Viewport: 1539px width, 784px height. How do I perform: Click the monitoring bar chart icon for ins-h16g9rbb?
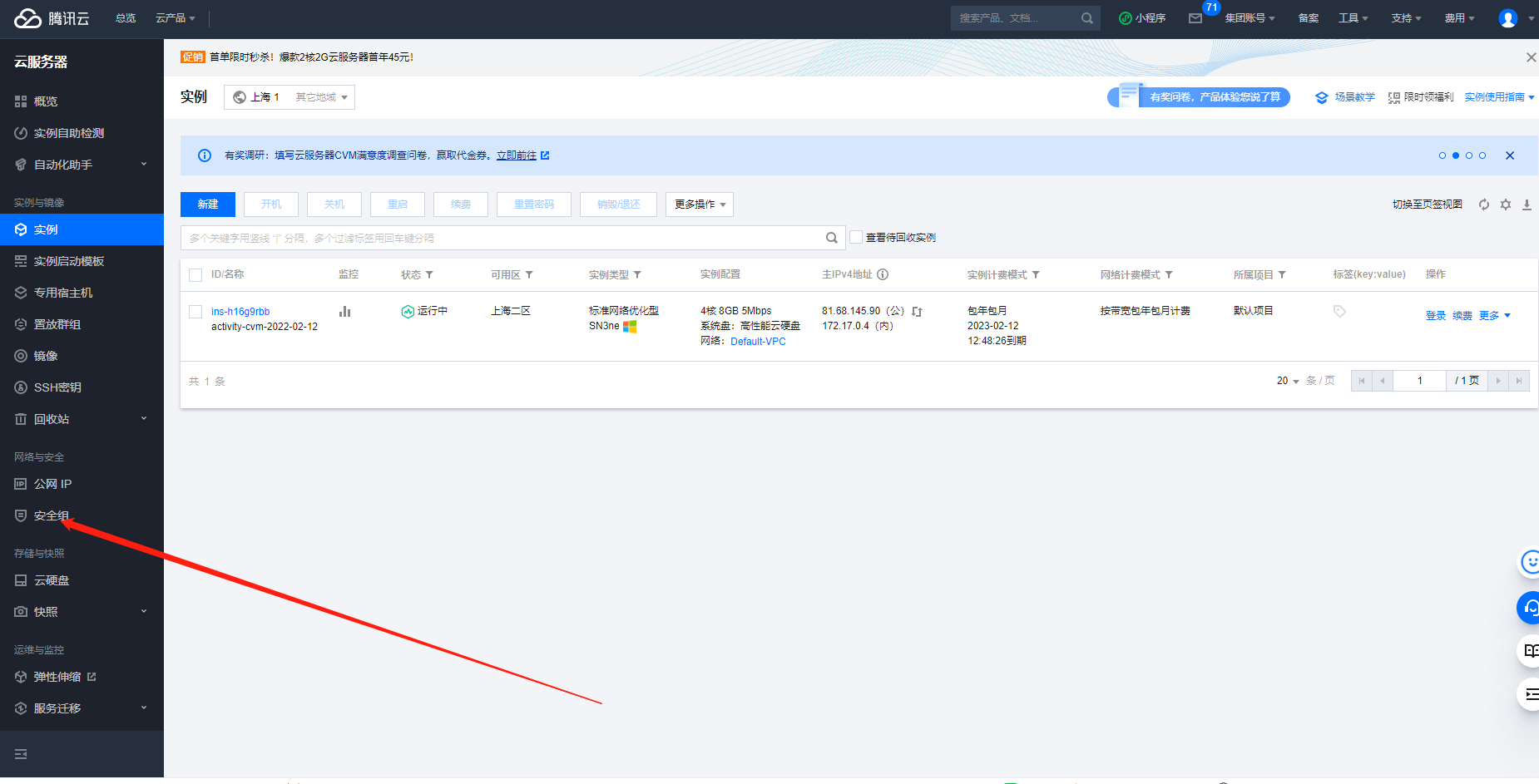click(344, 312)
